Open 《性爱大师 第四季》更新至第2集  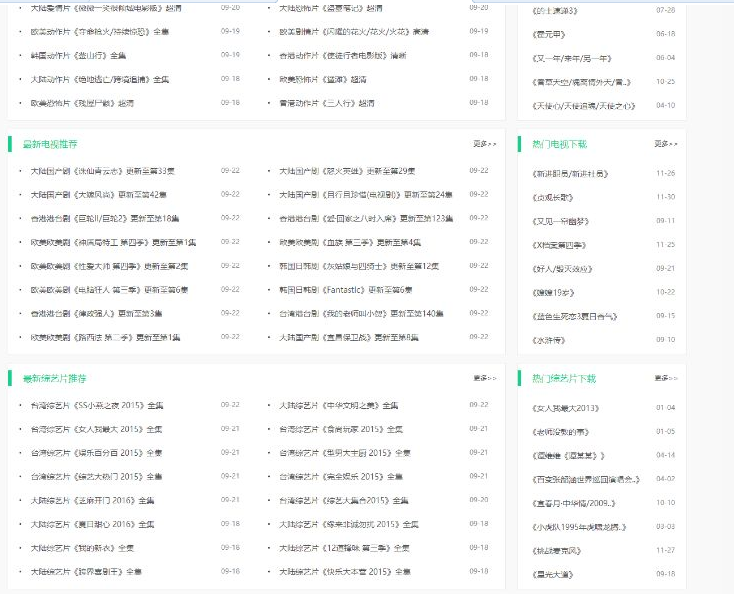[110, 266]
